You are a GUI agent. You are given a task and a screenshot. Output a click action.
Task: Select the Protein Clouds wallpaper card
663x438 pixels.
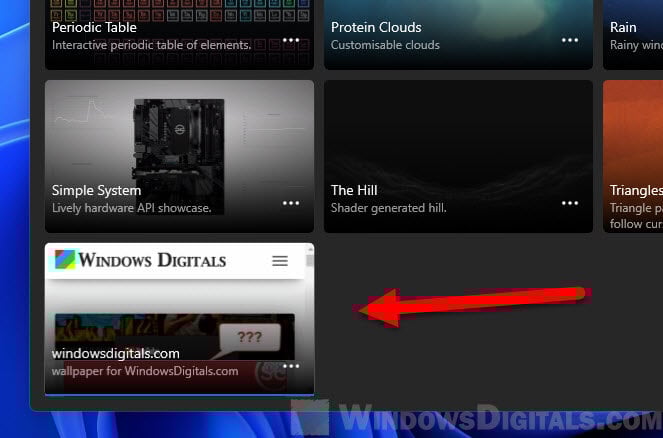tap(458, 35)
